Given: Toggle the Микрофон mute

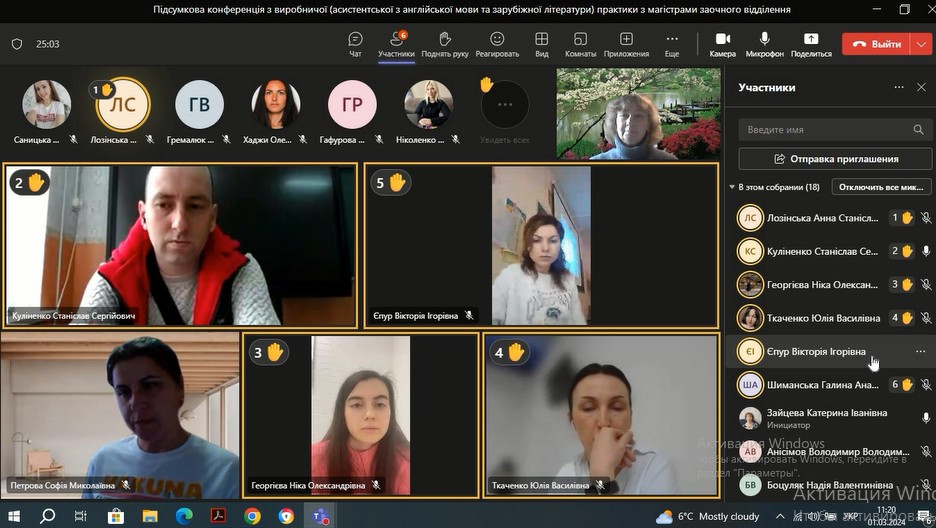Looking at the screenshot, I should tap(764, 44).
